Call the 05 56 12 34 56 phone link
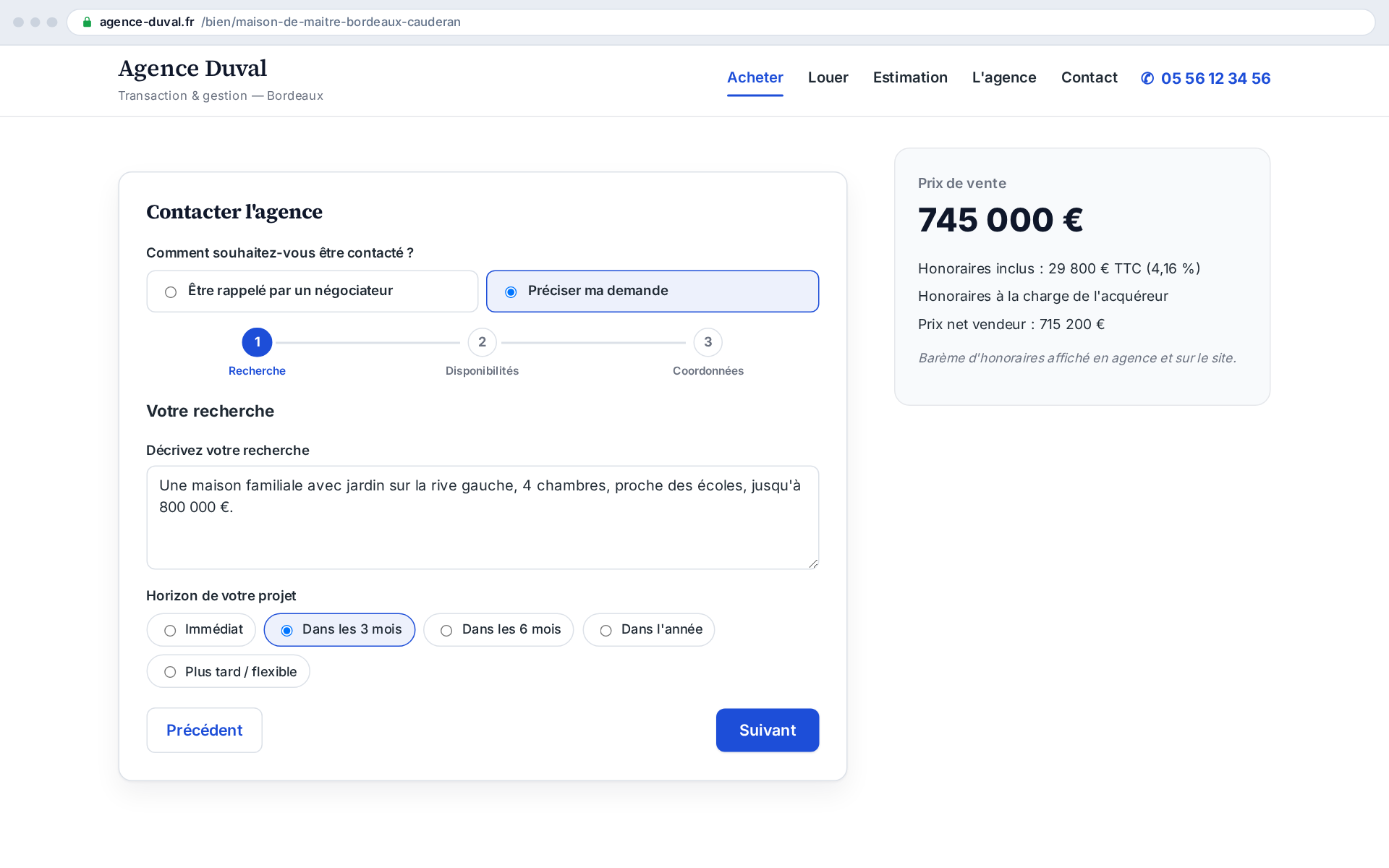 click(1205, 78)
